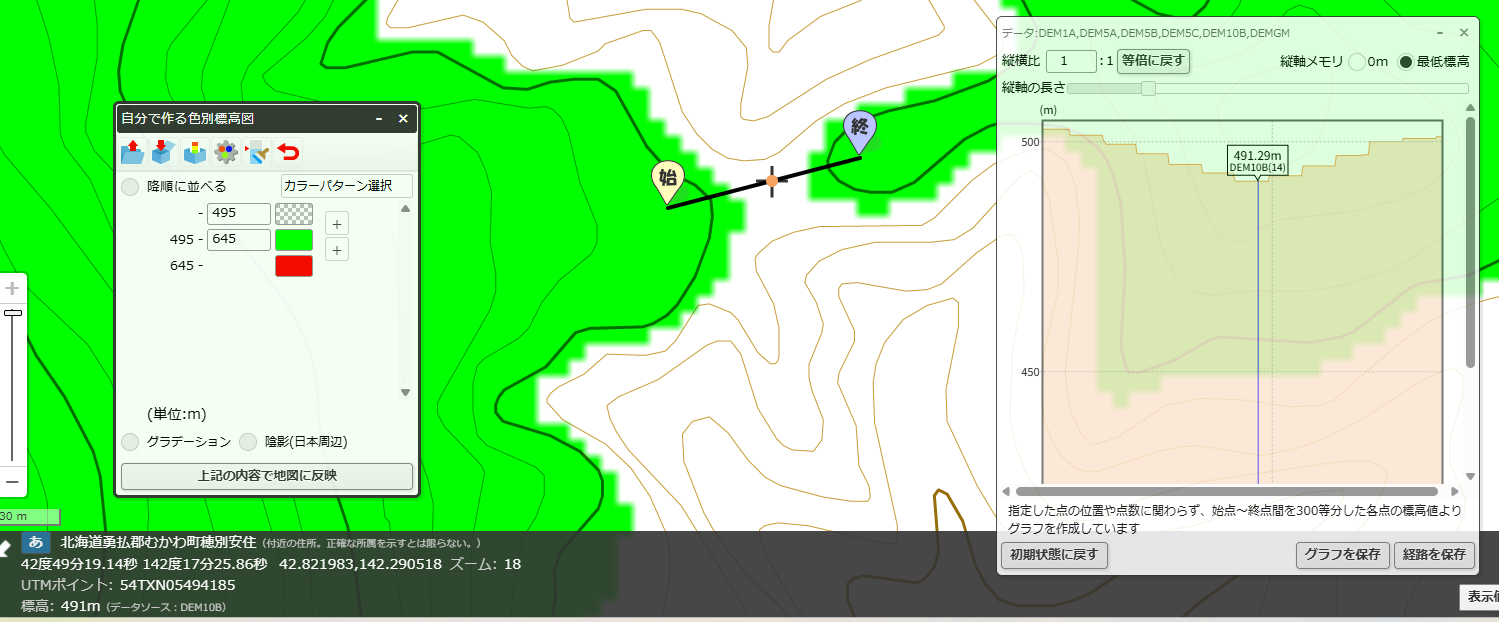The height and width of the screenshot is (622, 1499).
Task: Click the 上記の内容で地図に反映 button
Action: (267, 476)
